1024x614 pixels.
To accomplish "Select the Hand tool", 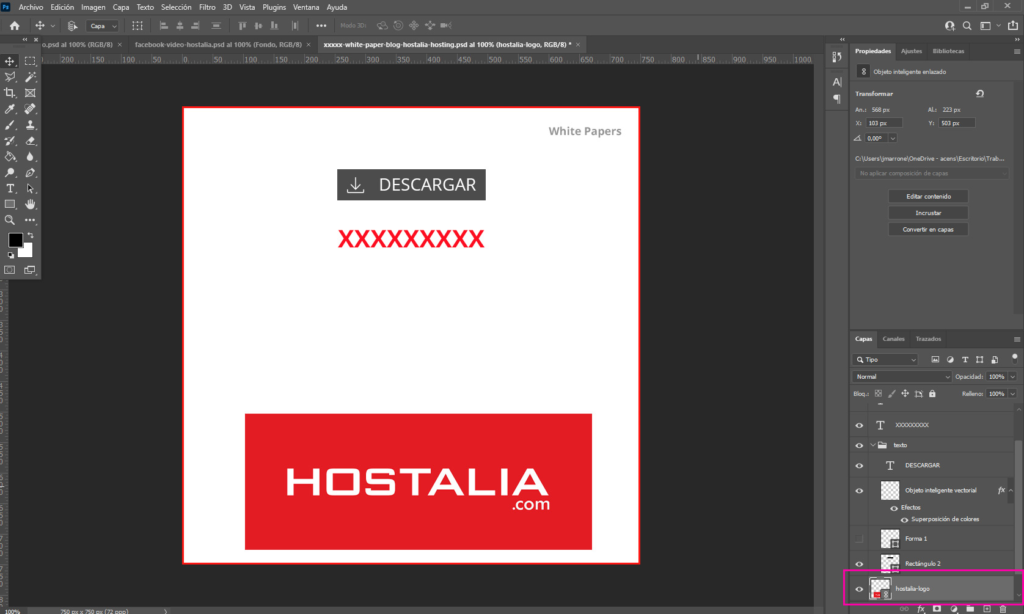I will point(30,204).
